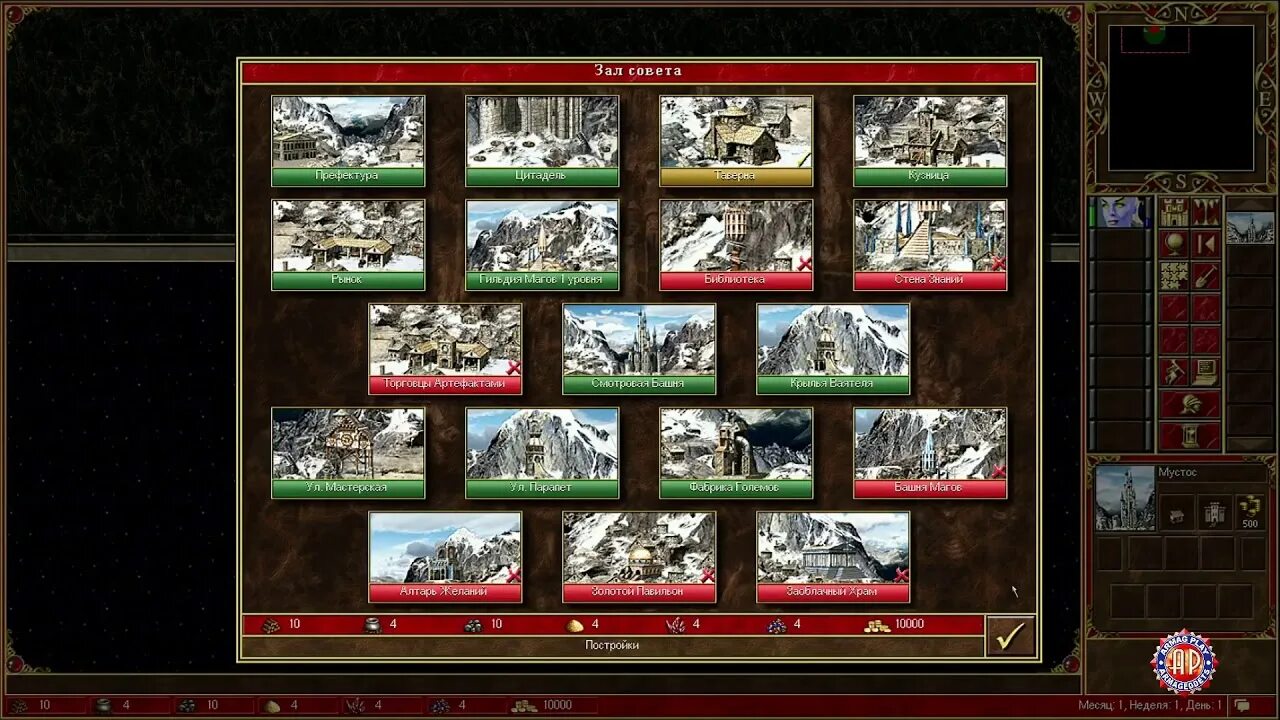Click the sleep hero arrow-bar icon

pyautogui.click(x=1206, y=244)
